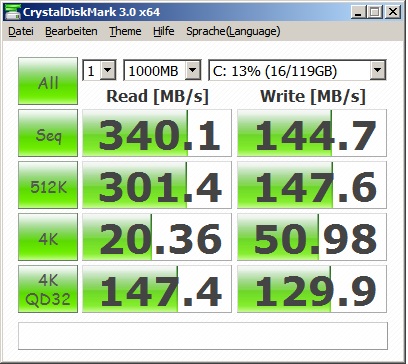Click the 512K write value 147.6
This screenshot has width=408, height=364.
[x=312, y=185]
